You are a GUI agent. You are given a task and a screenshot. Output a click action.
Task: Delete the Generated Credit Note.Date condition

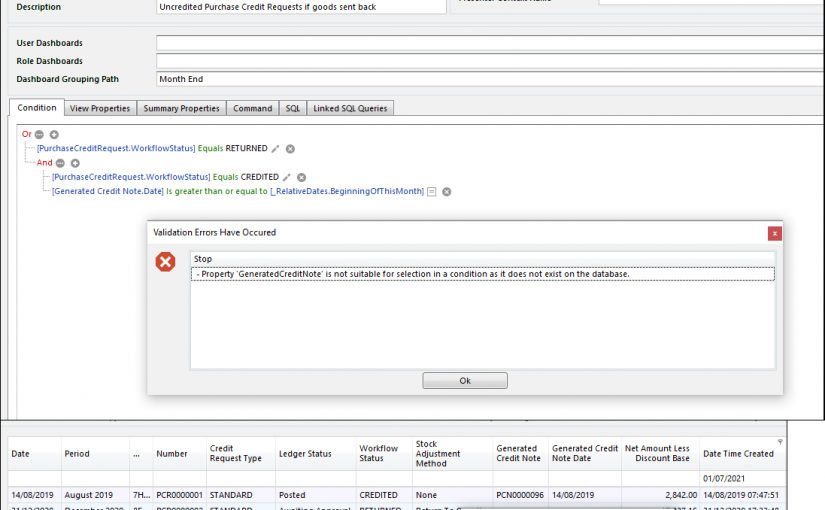click(x=447, y=192)
